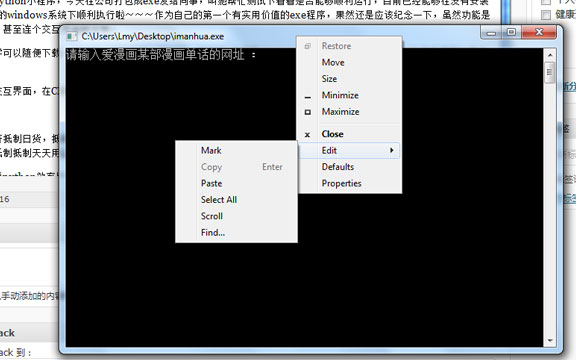The image size is (576, 360).
Task: Expand the Edit submenu arrow
Action: click(x=392, y=150)
